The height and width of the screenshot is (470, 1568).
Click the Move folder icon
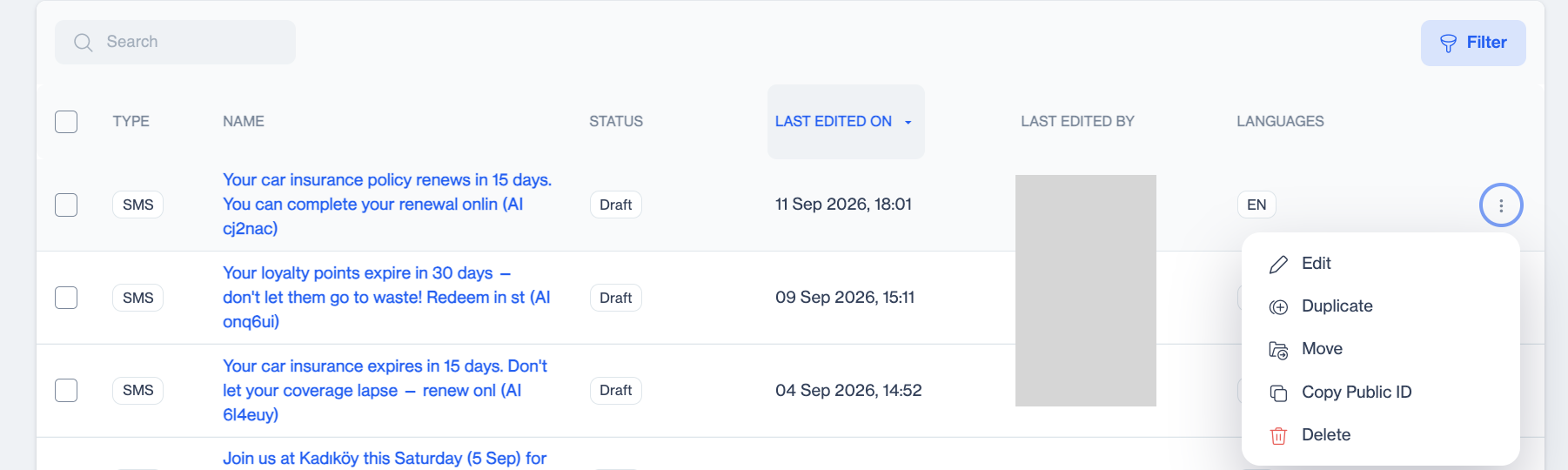click(x=1278, y=350)
